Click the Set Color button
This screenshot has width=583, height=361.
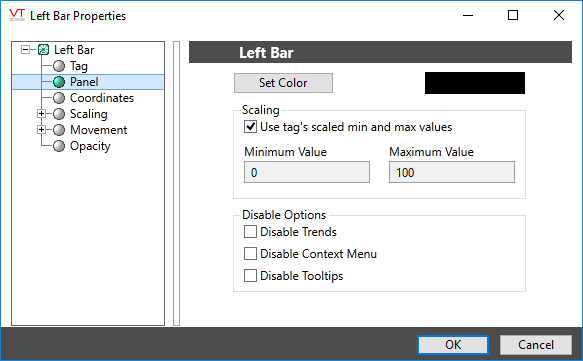click(283, 83)
